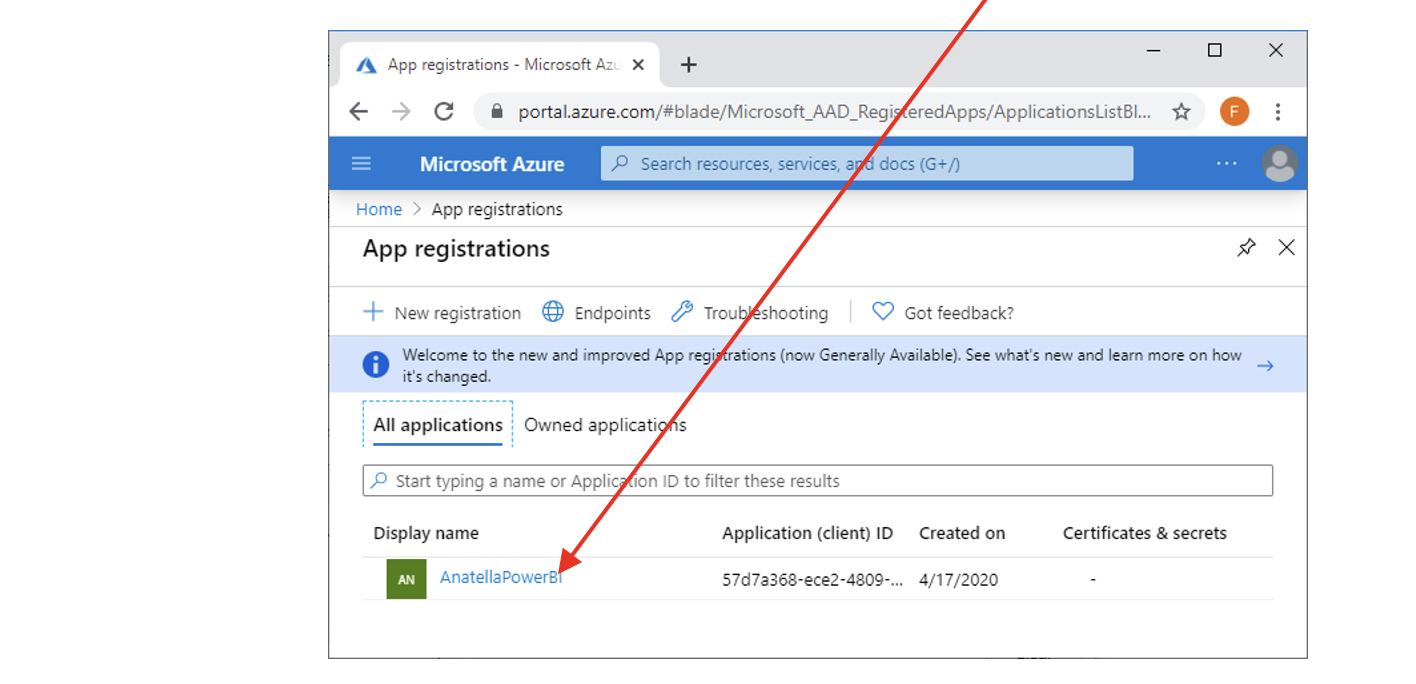The image size is (1416, 684).
Task: Open Troubleshooting
Action: click(750, 313)
